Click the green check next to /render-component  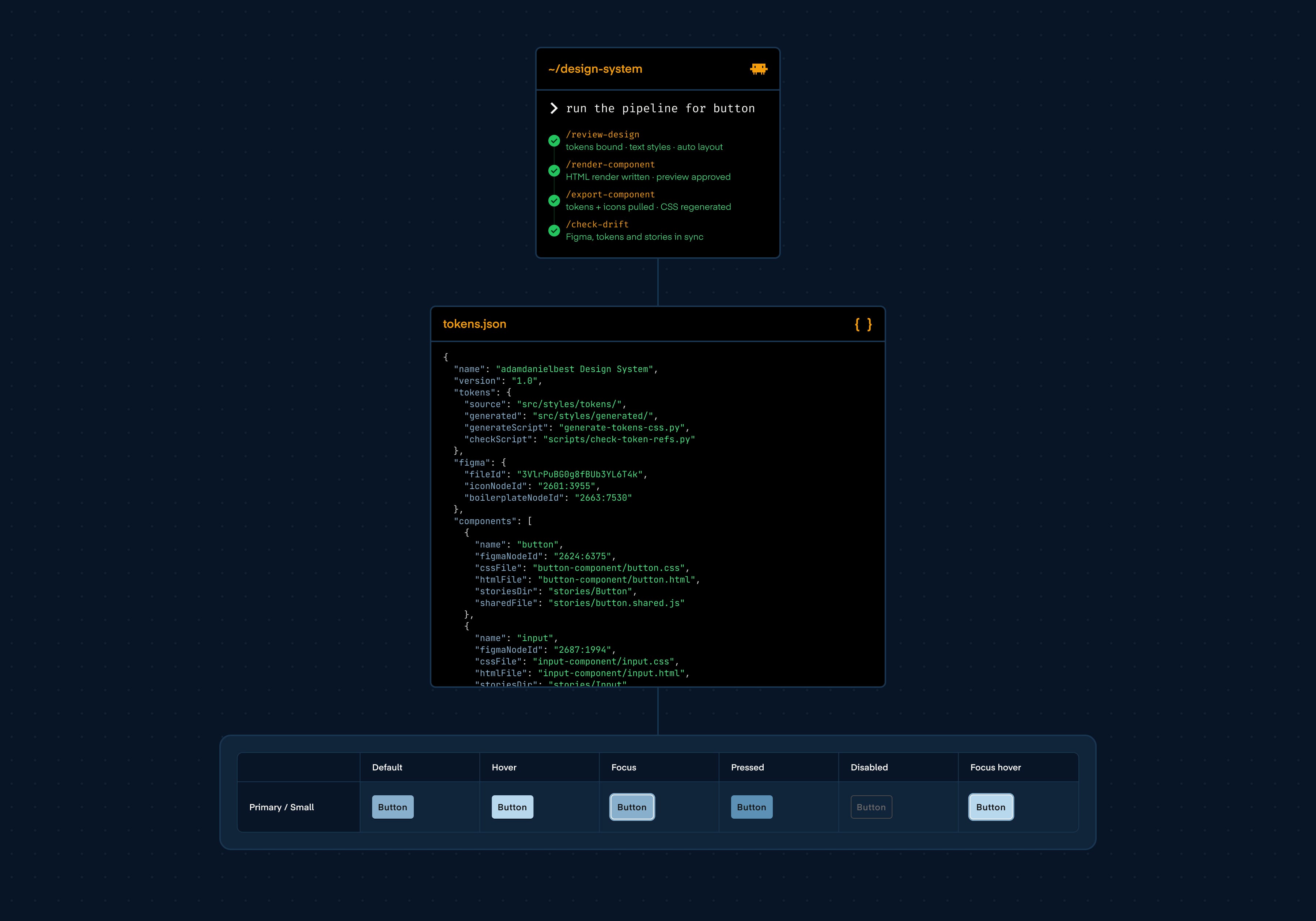click(554, 171)
